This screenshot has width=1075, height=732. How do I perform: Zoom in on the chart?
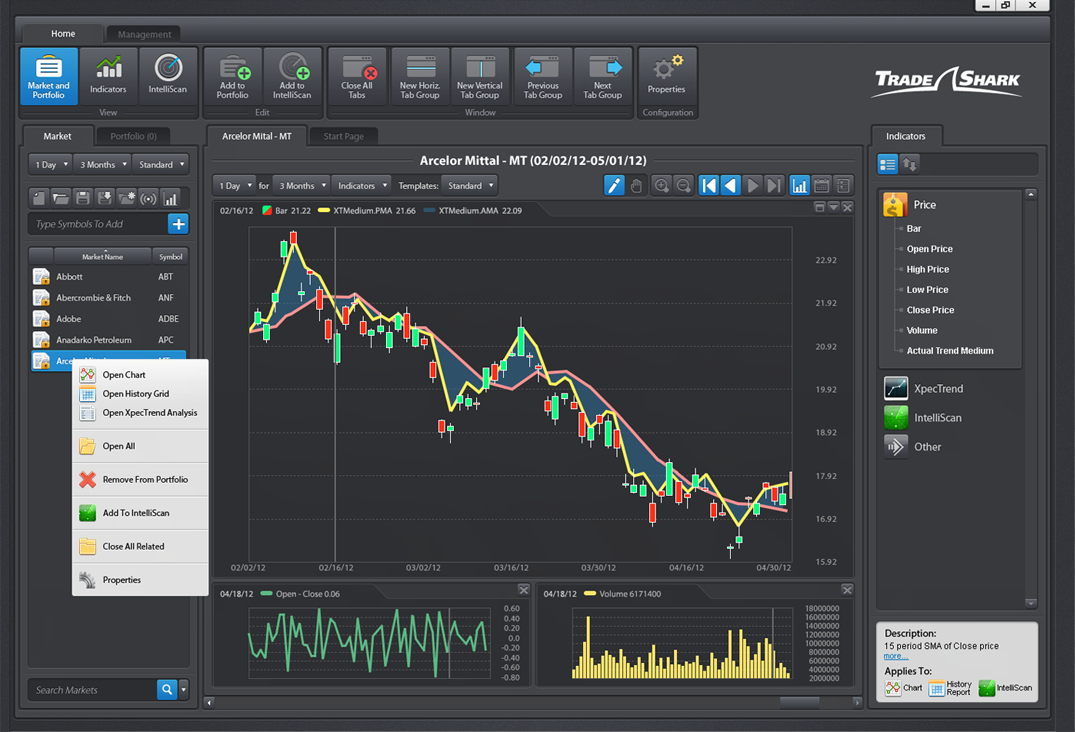coord(662,186)
